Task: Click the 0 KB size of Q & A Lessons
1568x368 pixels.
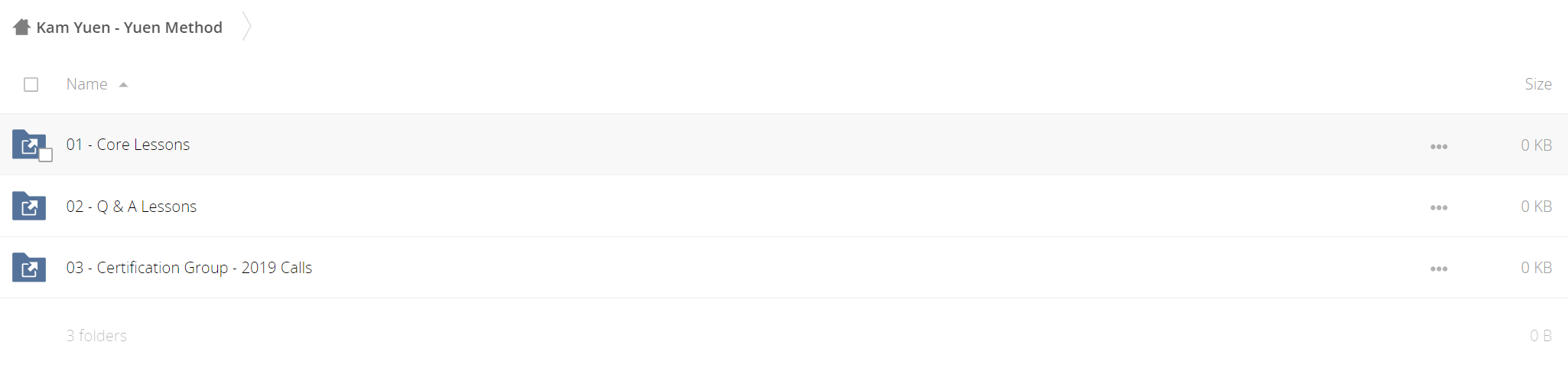Action: pos(1536,207)
